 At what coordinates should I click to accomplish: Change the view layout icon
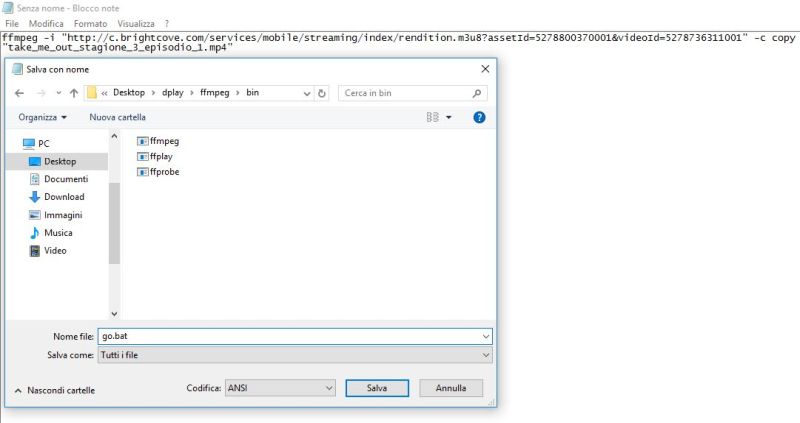(433, 117)
